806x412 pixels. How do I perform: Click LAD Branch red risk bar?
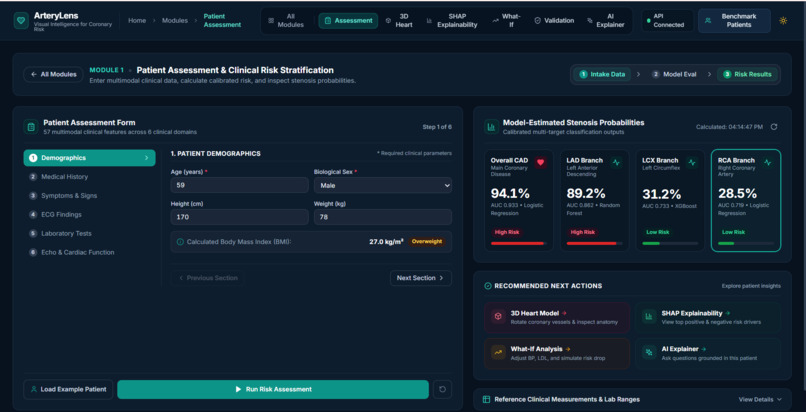[x=595, y=244]
